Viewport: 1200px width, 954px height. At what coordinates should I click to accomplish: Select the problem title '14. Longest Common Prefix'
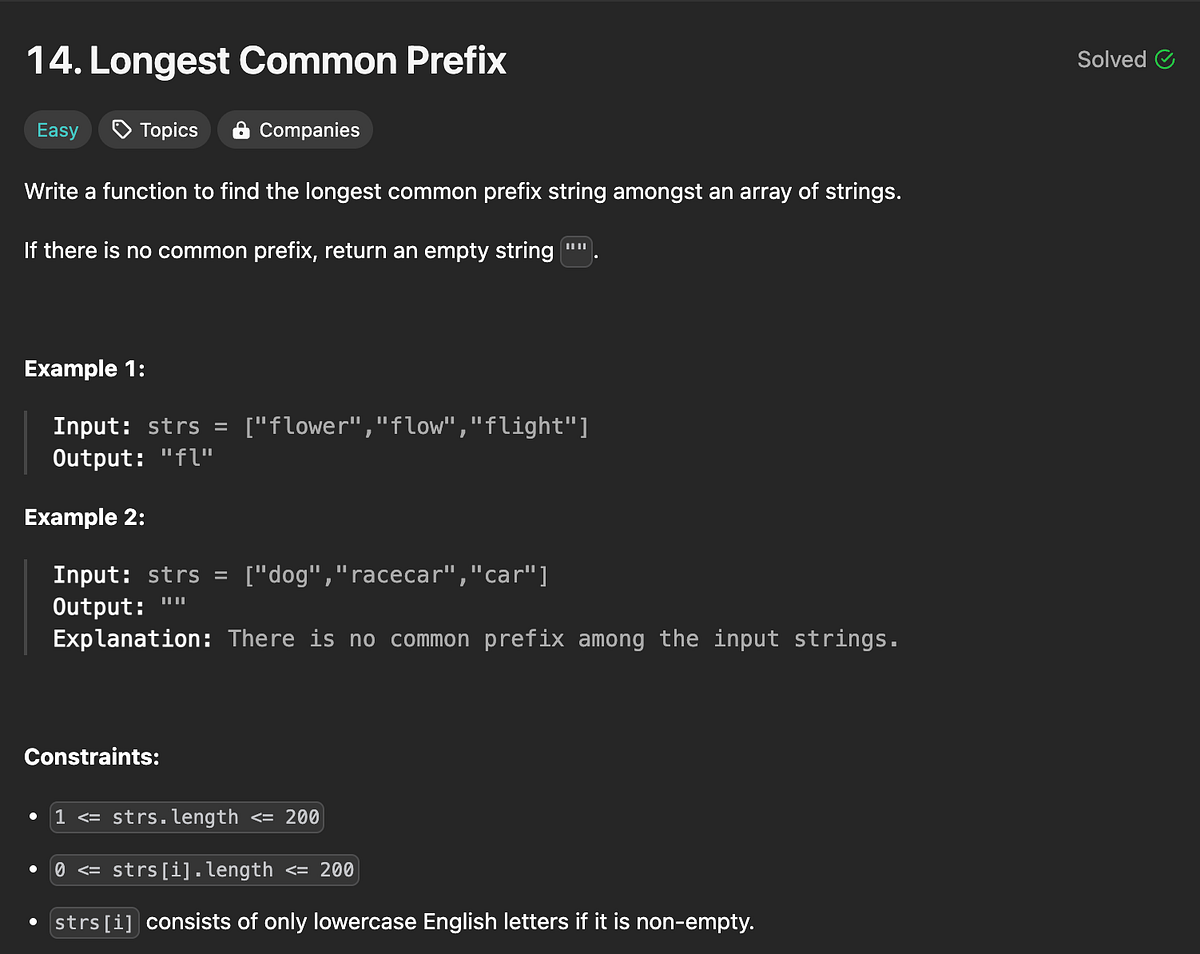pos(265,60)
